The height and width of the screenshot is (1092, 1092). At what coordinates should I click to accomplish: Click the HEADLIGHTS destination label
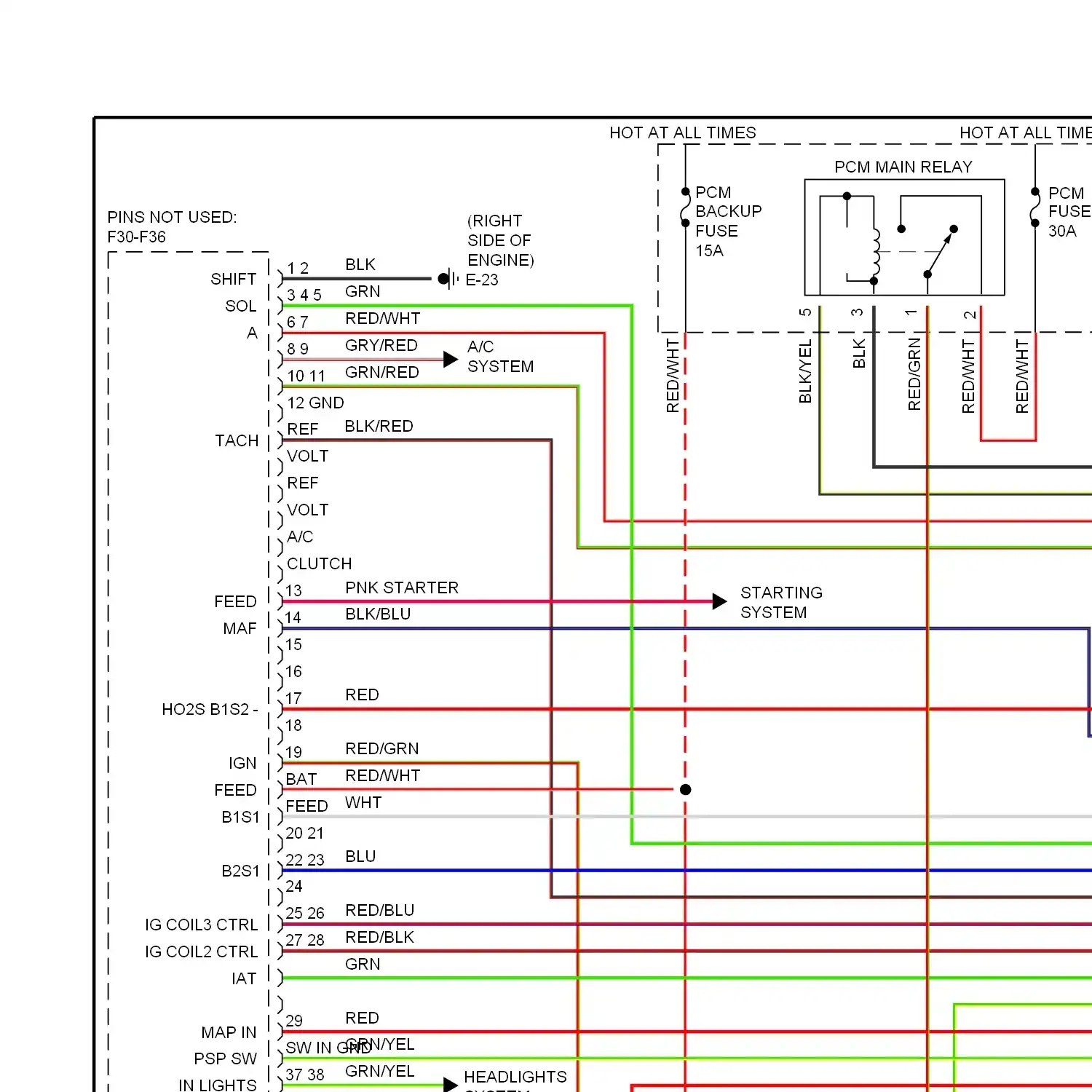click(515, 1077)
